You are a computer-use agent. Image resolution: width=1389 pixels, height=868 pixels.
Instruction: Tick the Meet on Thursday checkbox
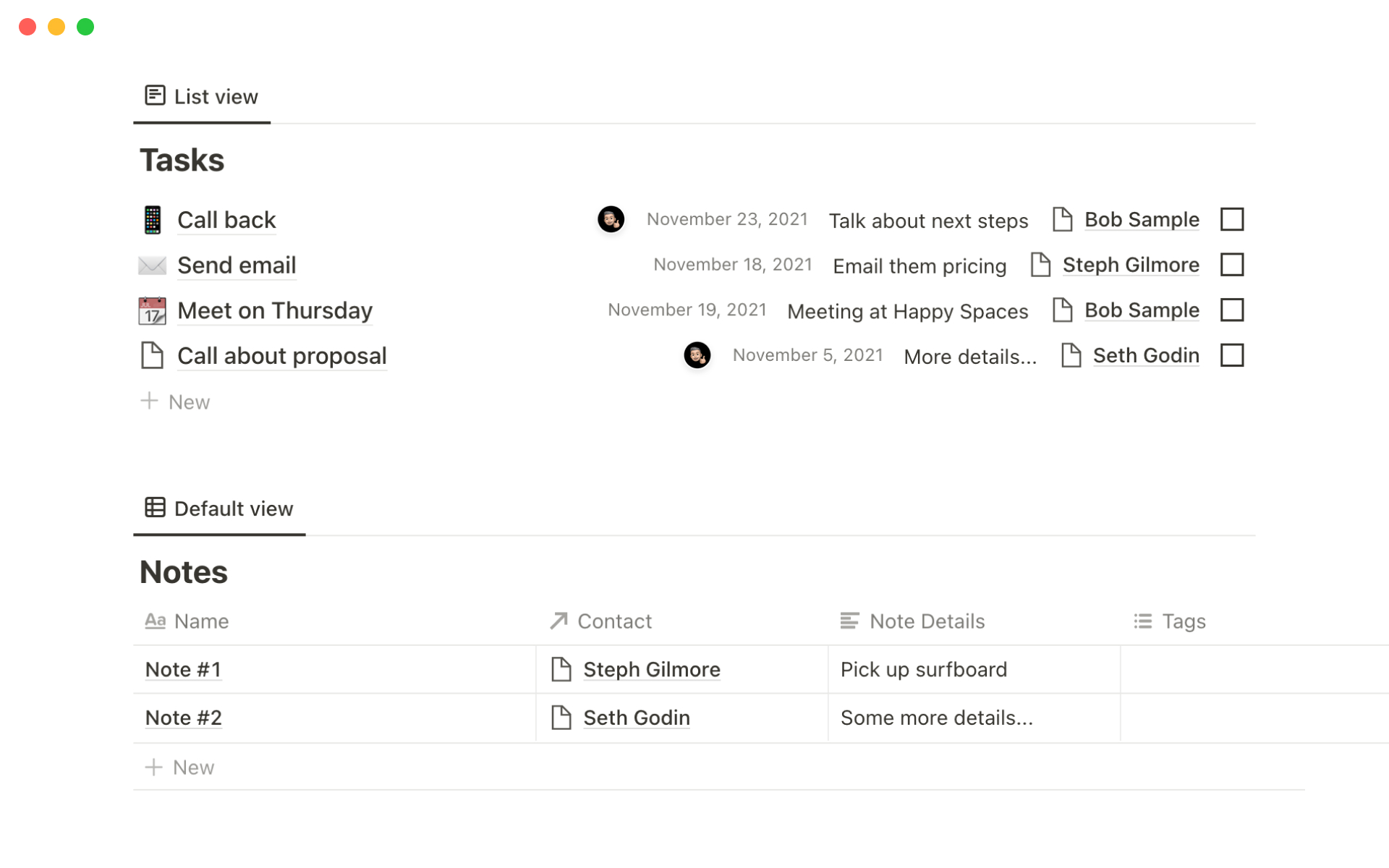tap(1231, 310)
